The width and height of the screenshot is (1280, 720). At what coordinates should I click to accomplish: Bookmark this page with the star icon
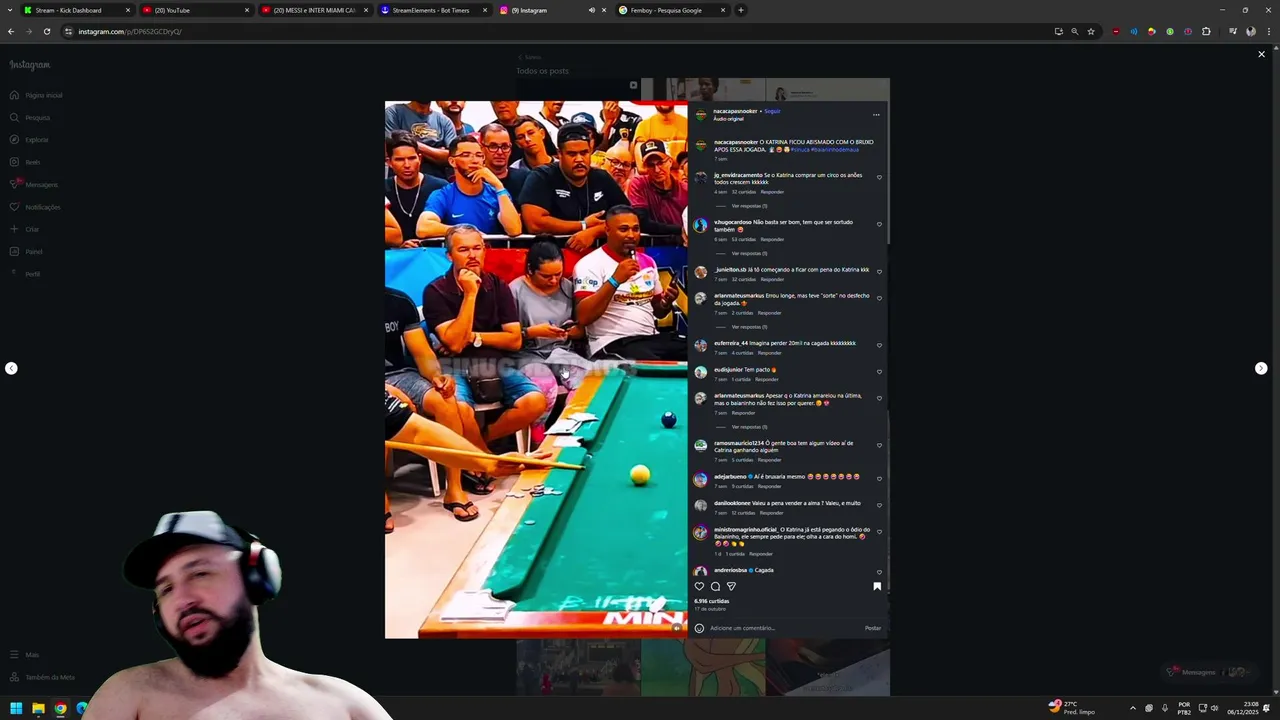[x=1091, y=31]
